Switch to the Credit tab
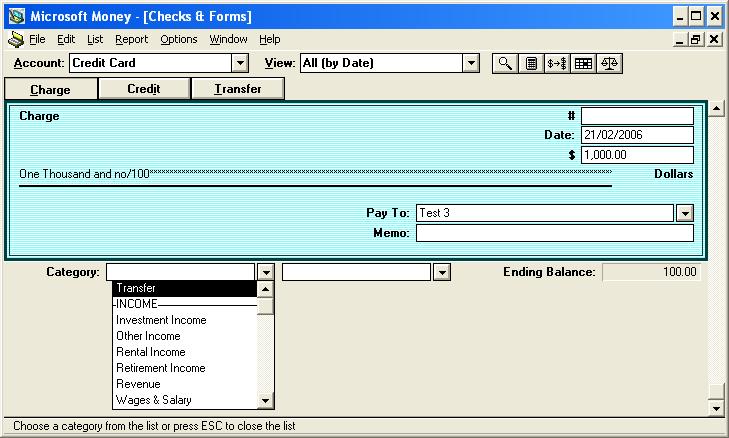This screenshot has height=438, width=729. (x=144, y=88)
